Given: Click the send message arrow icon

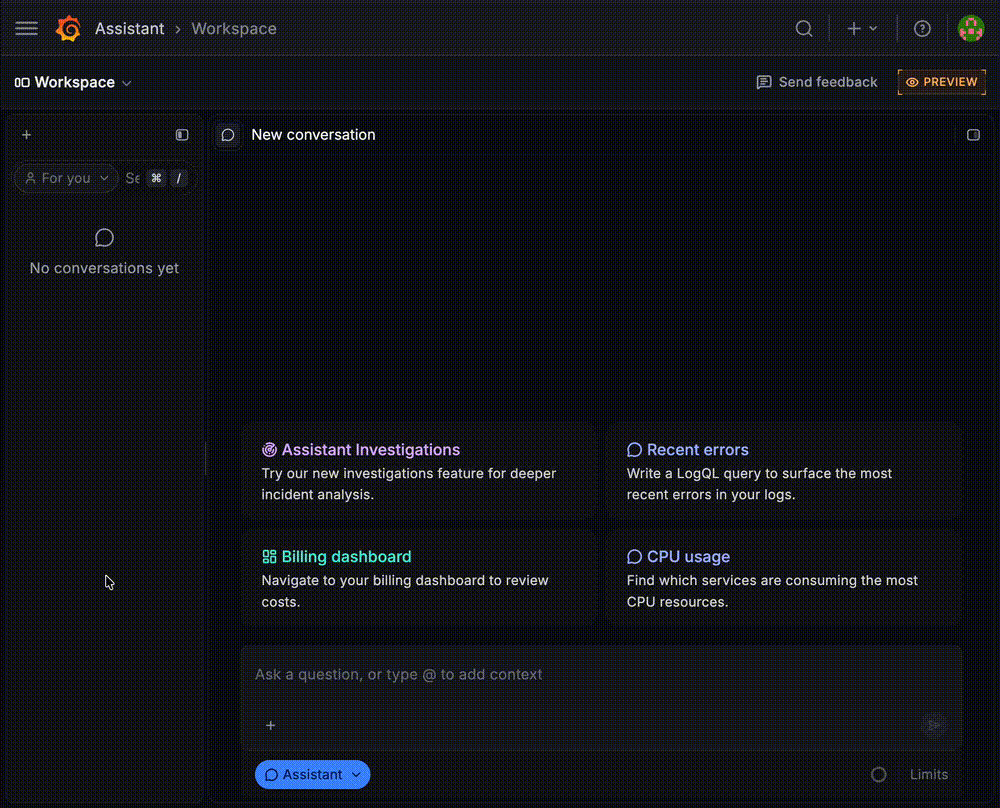Looking at the screenshot, I should coord(933,725).
